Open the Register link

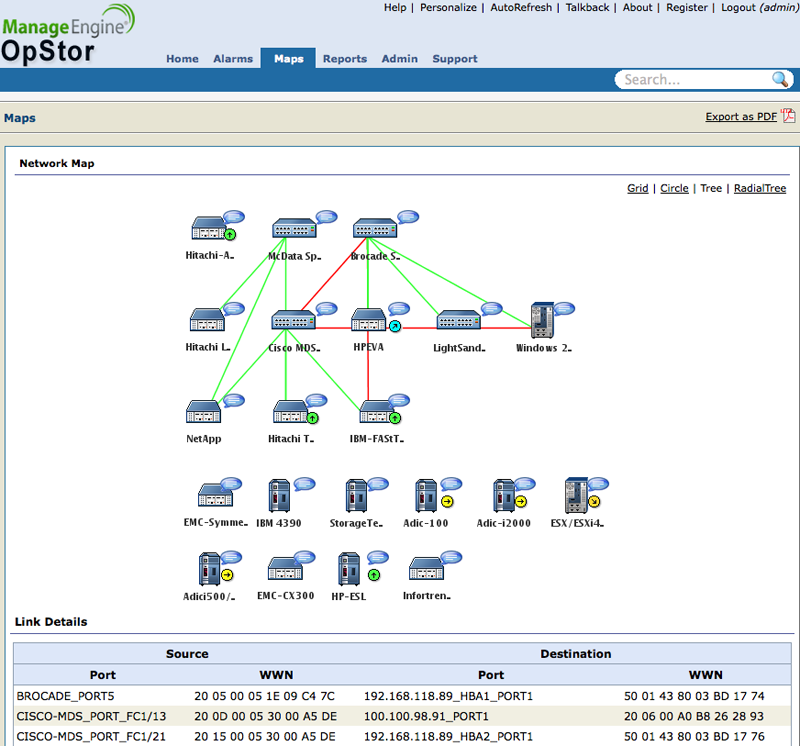coord(687,8)
